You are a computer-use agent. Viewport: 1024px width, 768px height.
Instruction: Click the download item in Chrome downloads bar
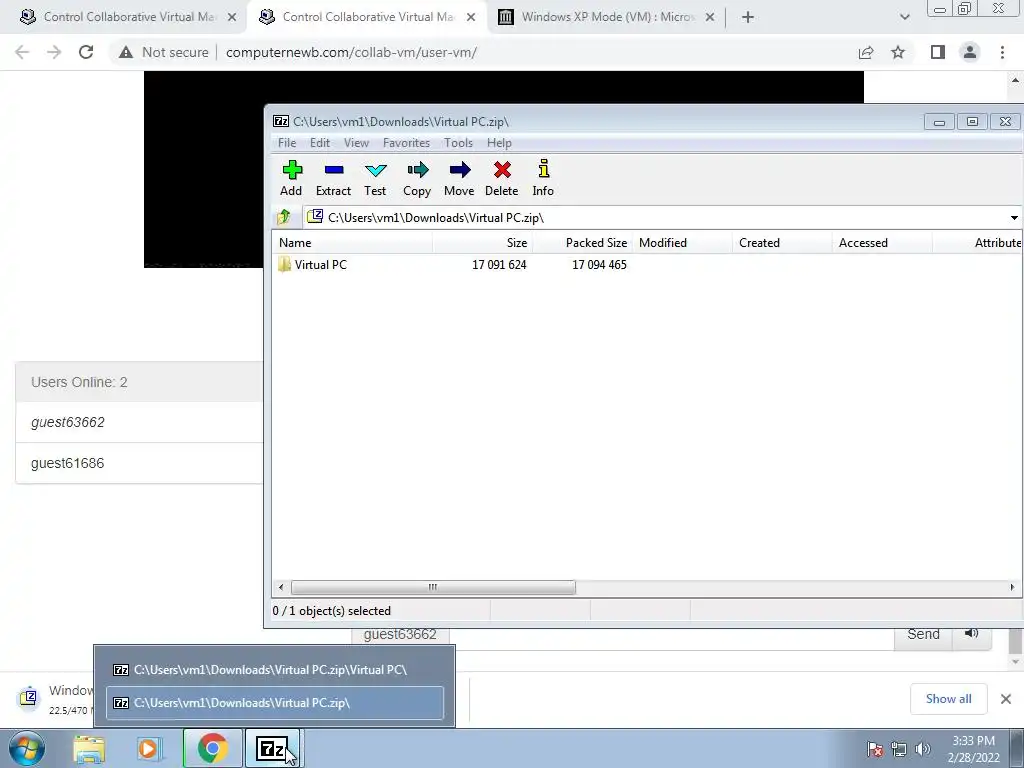[56, 699]
